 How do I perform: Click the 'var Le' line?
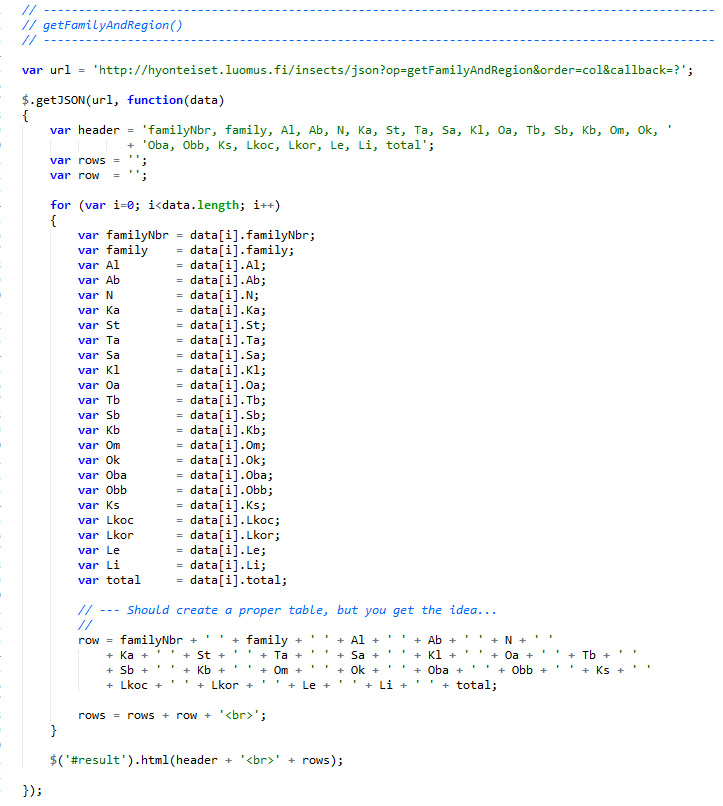pos(172,550)
